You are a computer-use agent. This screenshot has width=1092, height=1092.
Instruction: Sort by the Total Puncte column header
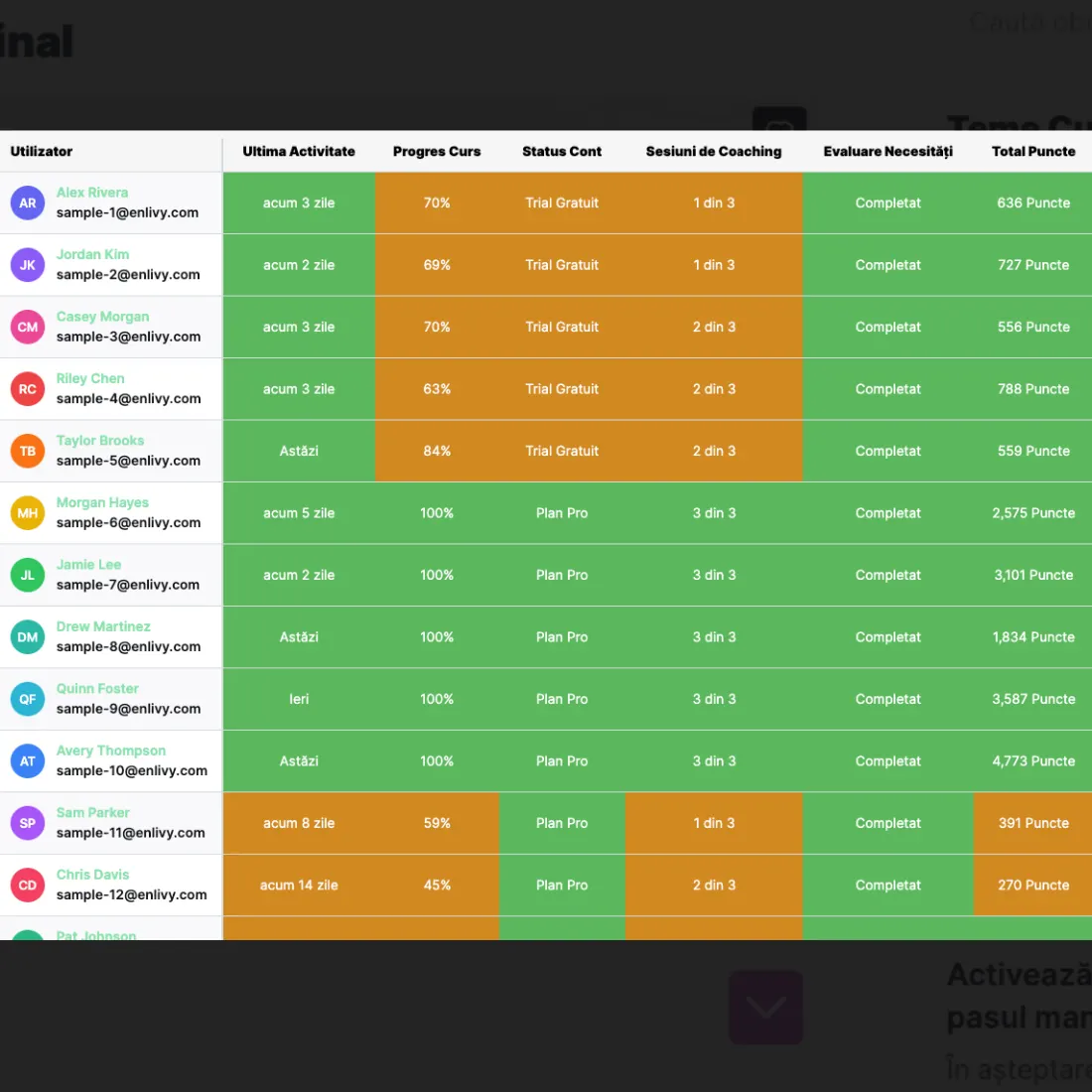(x=1032, y=151)
